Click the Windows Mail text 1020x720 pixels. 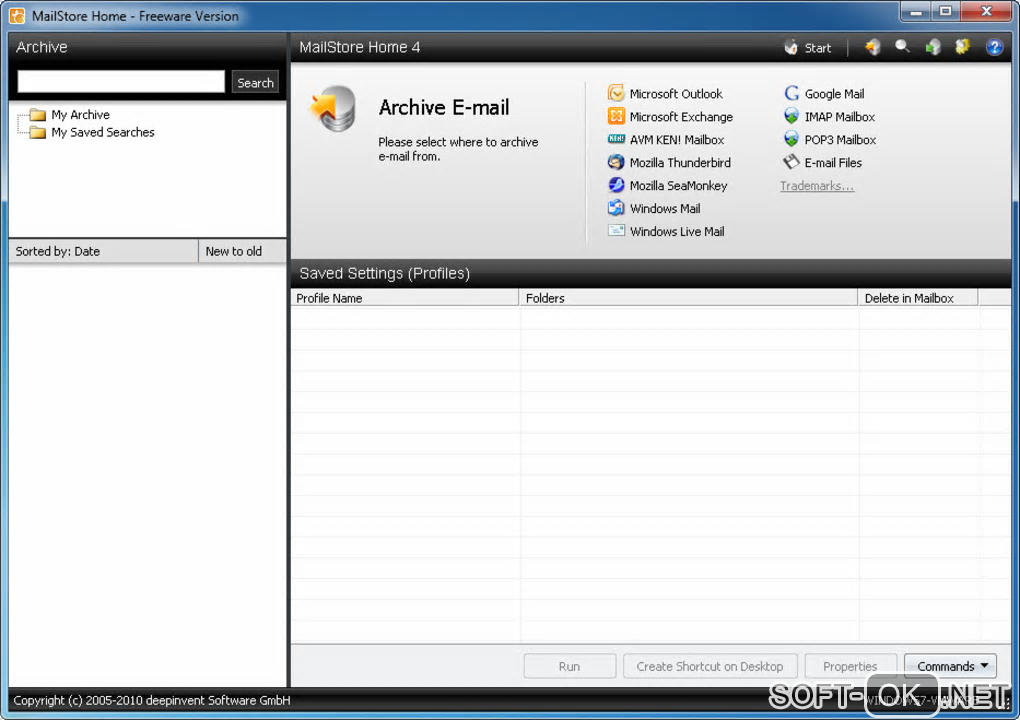point(665,209)
